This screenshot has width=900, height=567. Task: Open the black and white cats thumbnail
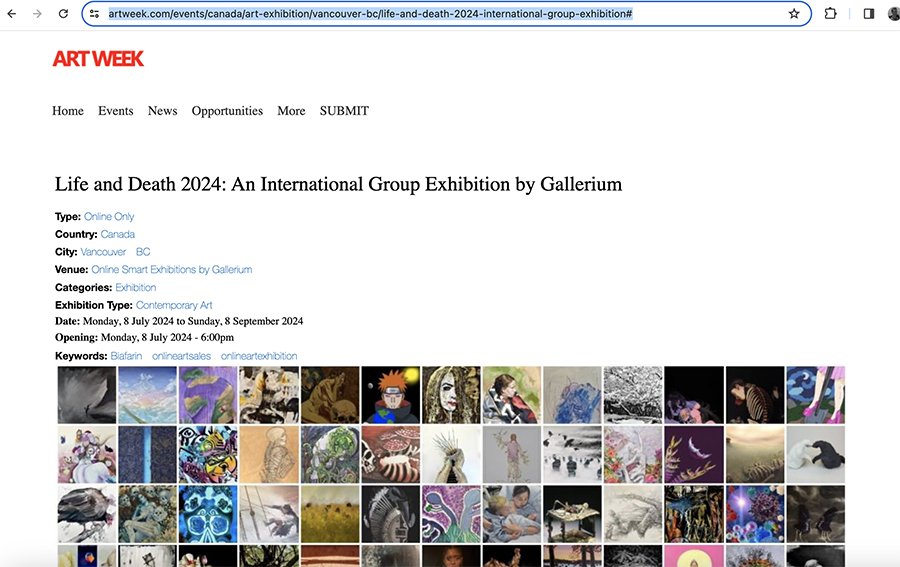click(x=816, y=455)
